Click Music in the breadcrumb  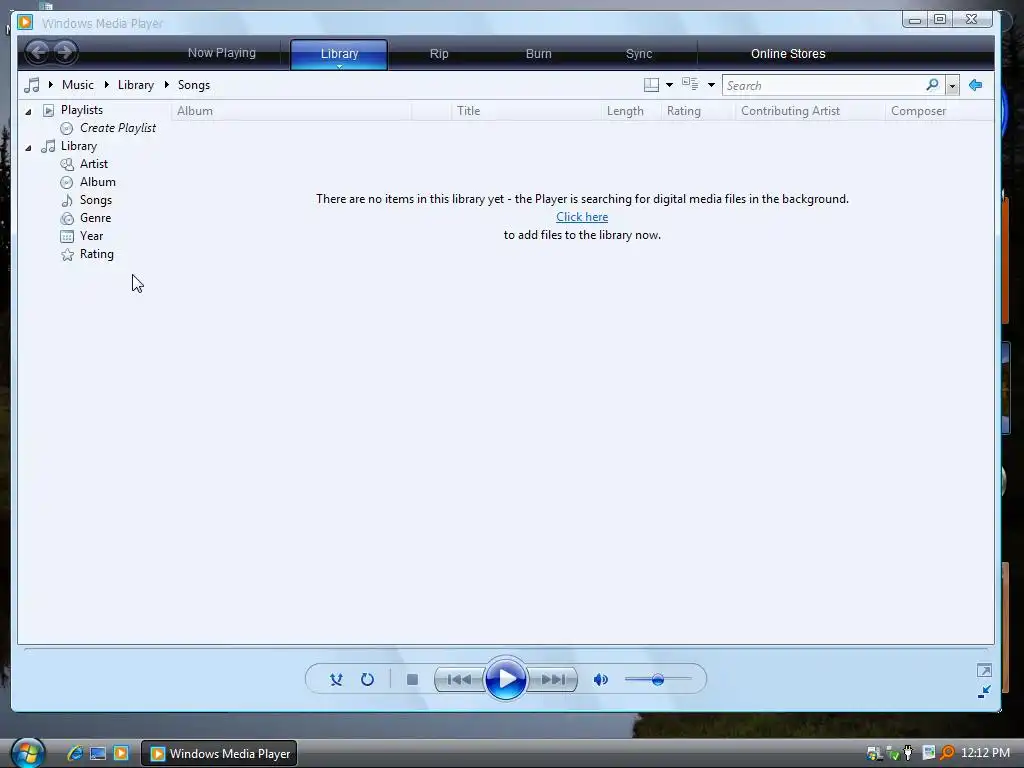coord(78,85)
